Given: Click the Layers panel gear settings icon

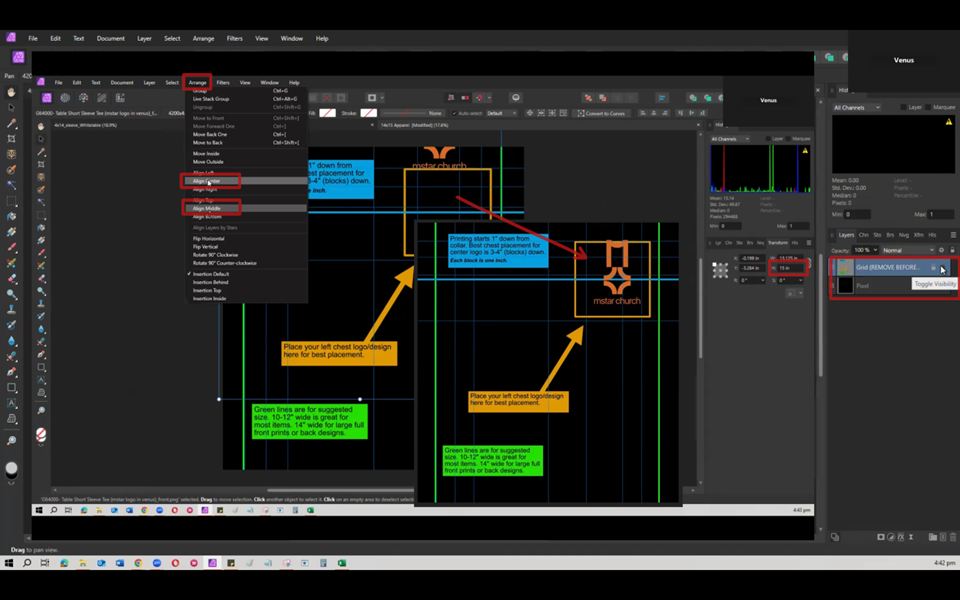Looking at the screenshot, I should click(941, 250).
